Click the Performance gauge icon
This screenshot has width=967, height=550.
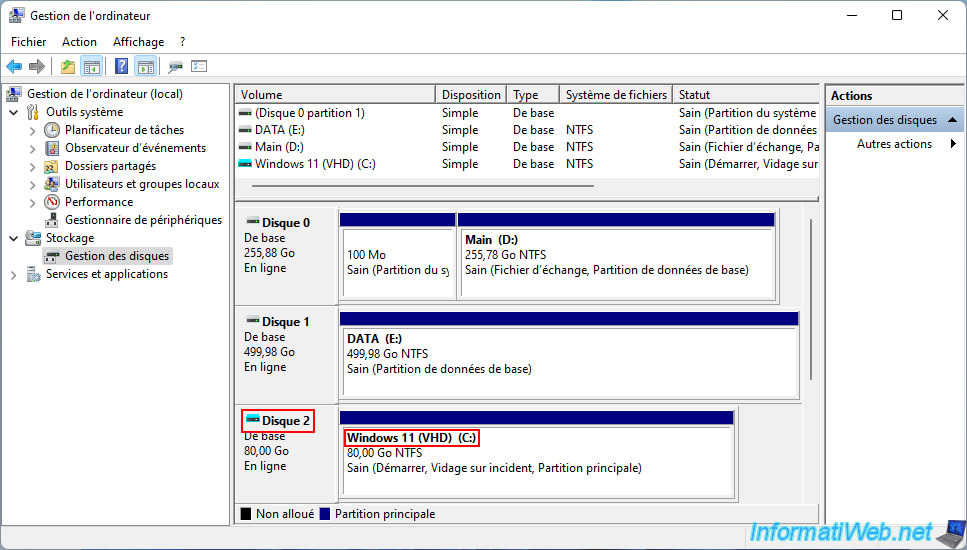[52, 202]
